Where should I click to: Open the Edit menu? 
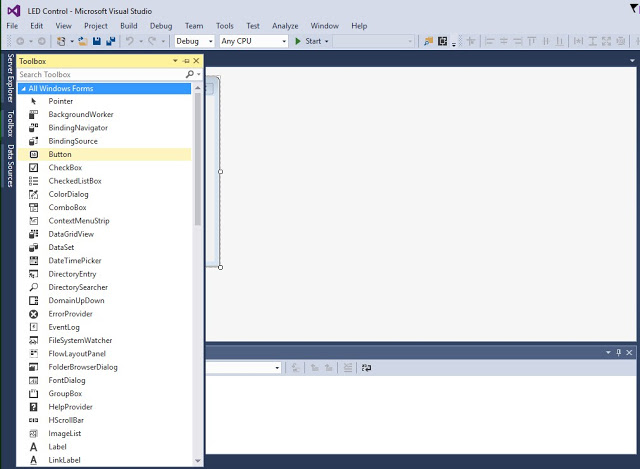click(36, 26)
